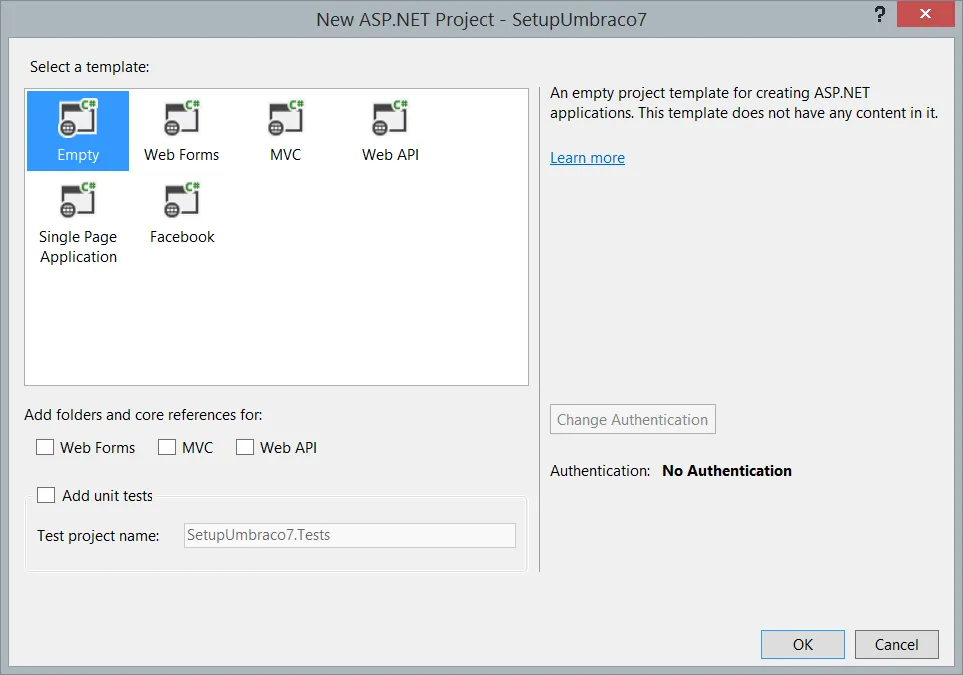Click the No Authentication status text

point(727,471)
